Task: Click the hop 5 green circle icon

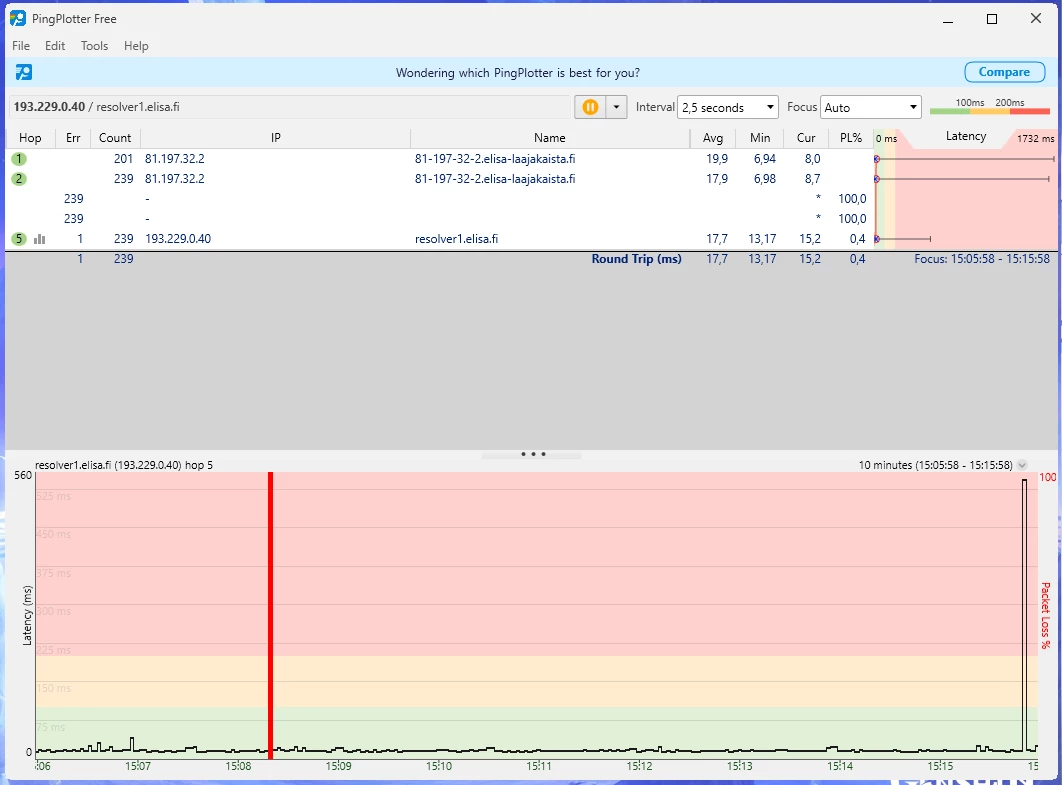Action: [19, 239]
